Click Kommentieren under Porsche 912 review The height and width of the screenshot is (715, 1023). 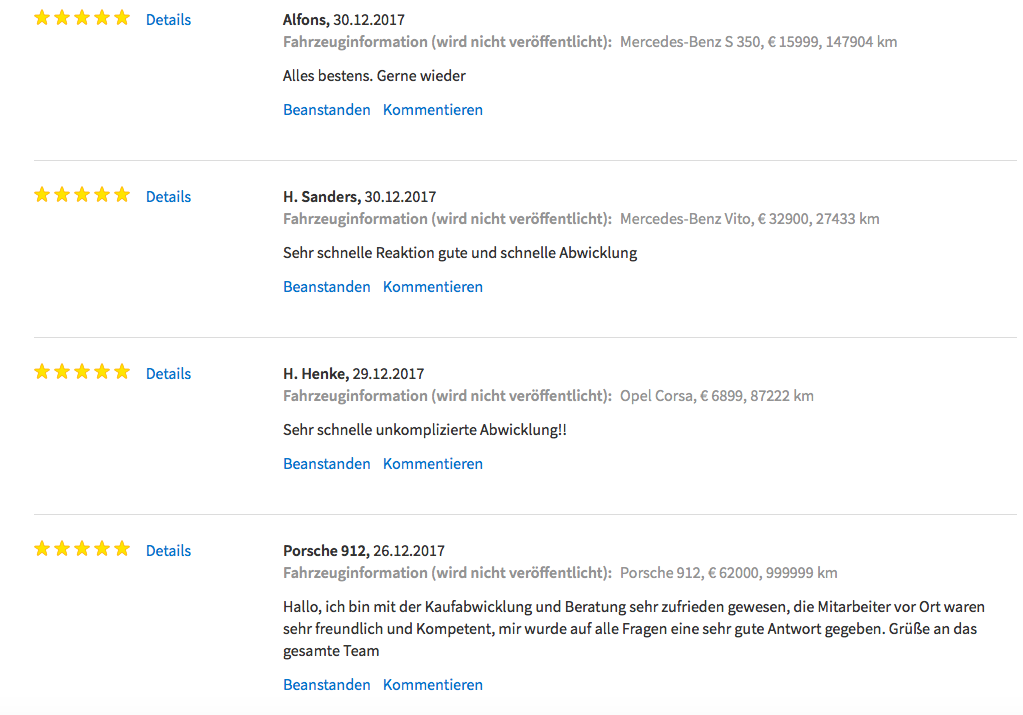tap(433, 684)
